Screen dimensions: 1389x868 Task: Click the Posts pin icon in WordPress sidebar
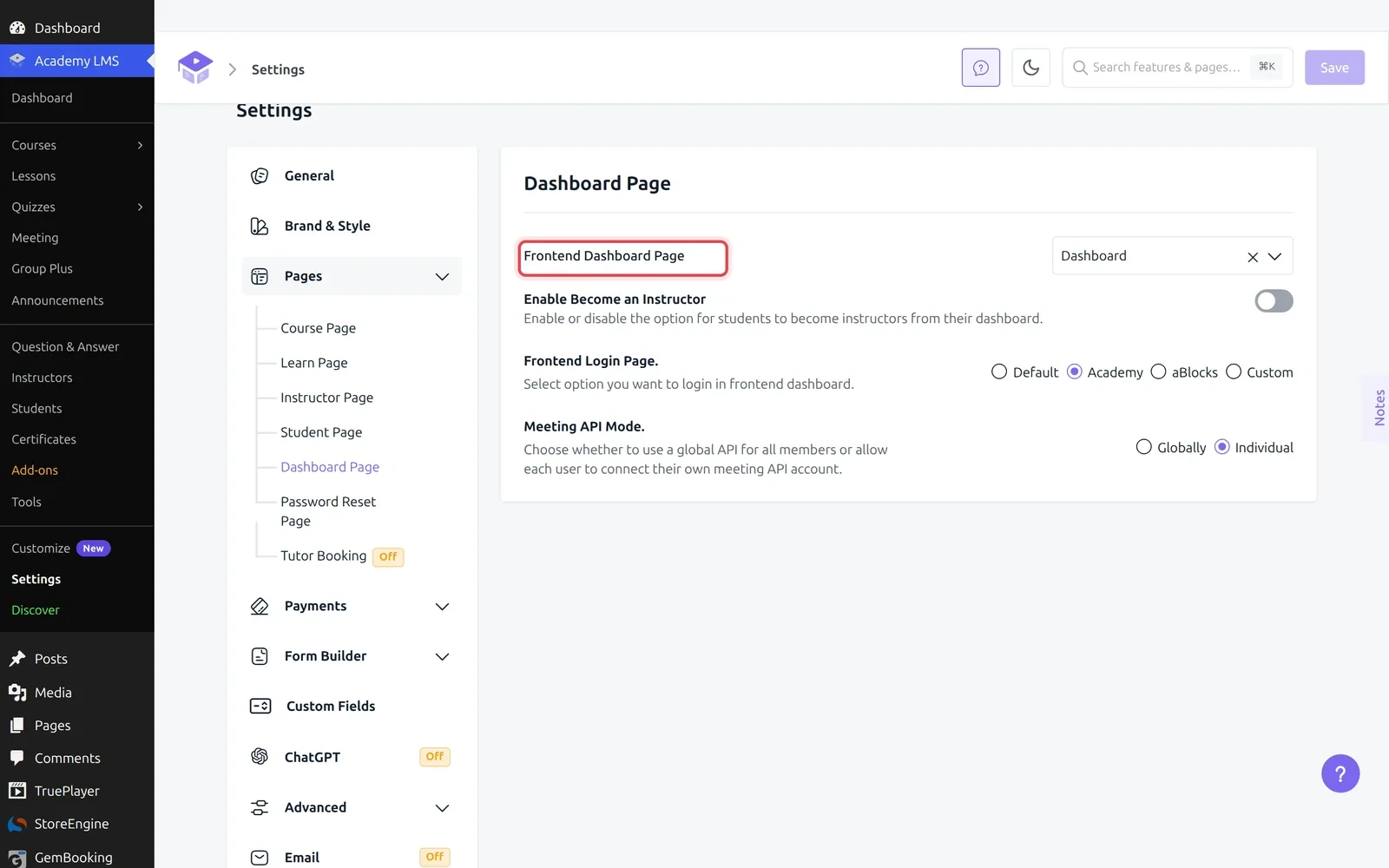[17, 659]
